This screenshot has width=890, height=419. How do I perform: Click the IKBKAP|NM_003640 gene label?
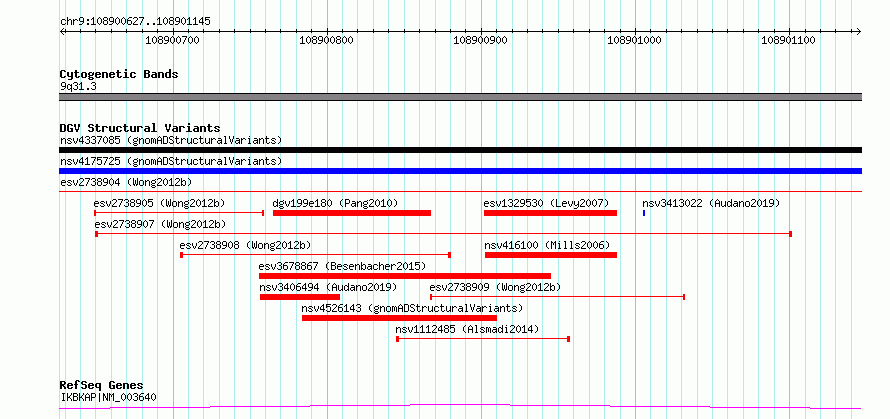[x=108, y=397]
